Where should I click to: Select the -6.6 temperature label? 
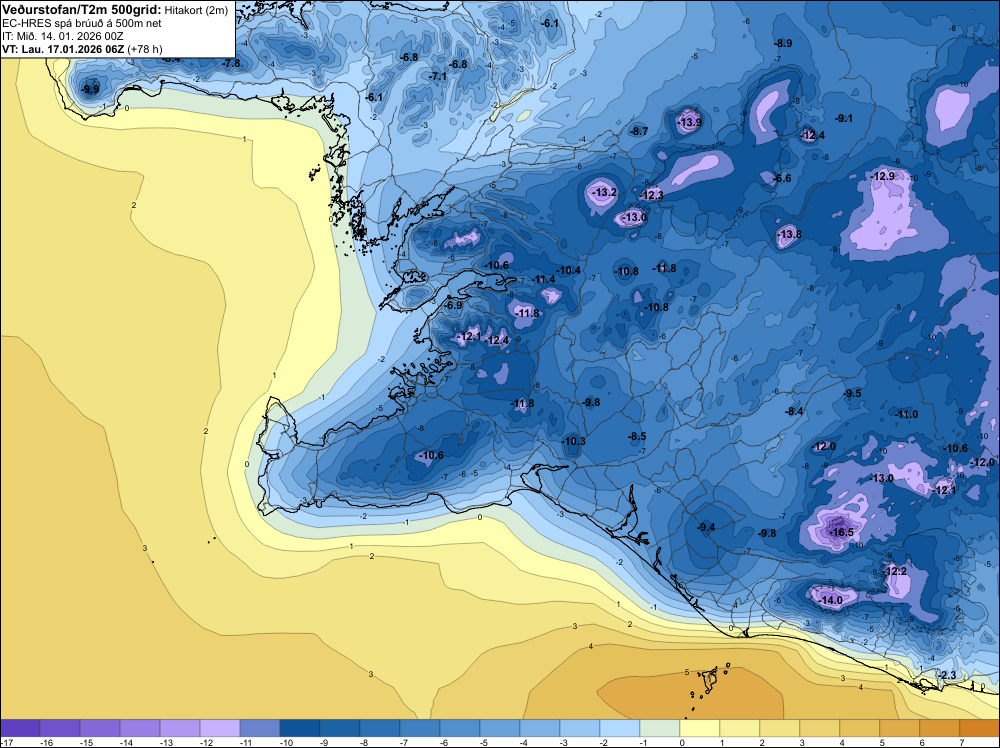[x=782, y=178]
